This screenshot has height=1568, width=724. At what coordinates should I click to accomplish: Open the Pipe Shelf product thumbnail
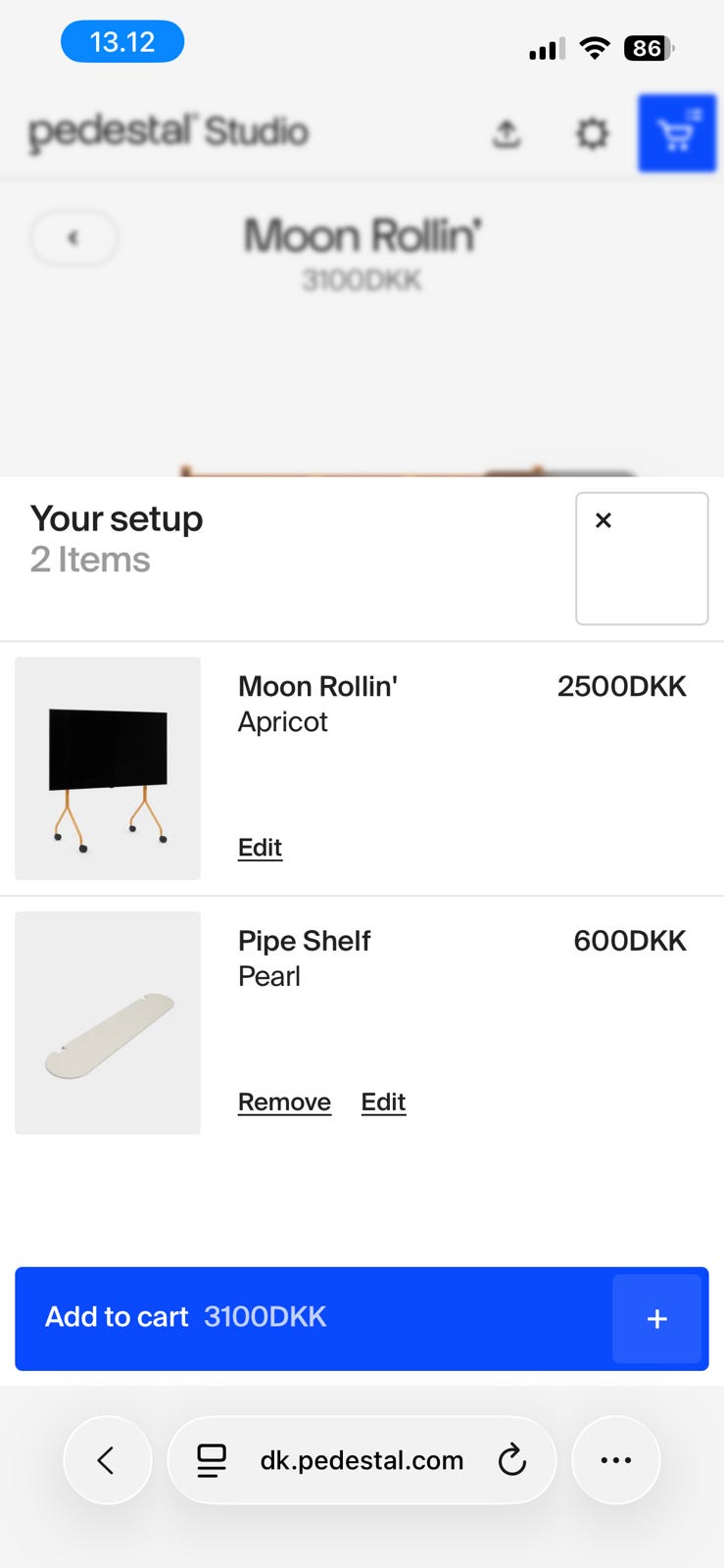click(108, 1023)
